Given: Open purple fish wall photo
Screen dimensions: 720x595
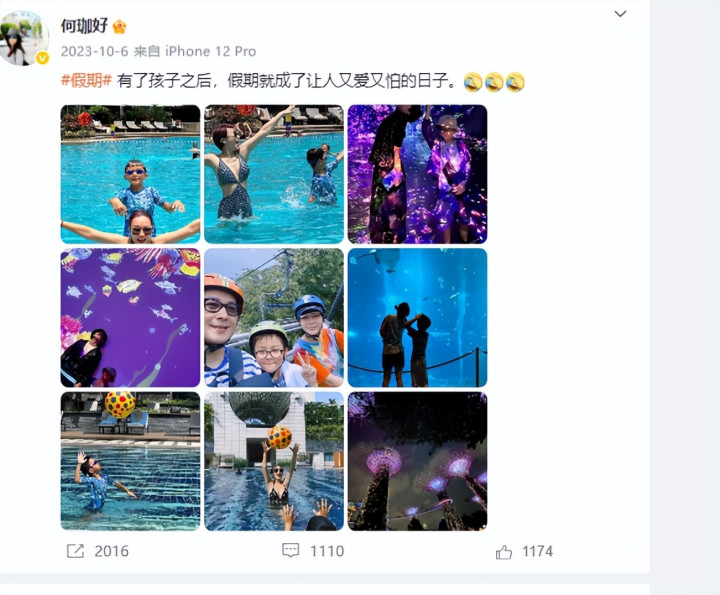Looking at the screenshot, I should 130,318.
